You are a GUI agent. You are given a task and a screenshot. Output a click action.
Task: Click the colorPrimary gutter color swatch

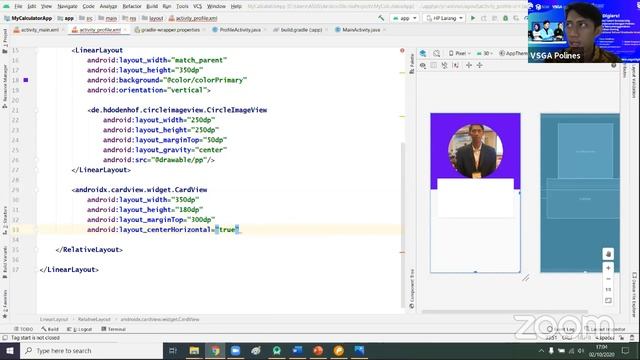coord(26,80)
